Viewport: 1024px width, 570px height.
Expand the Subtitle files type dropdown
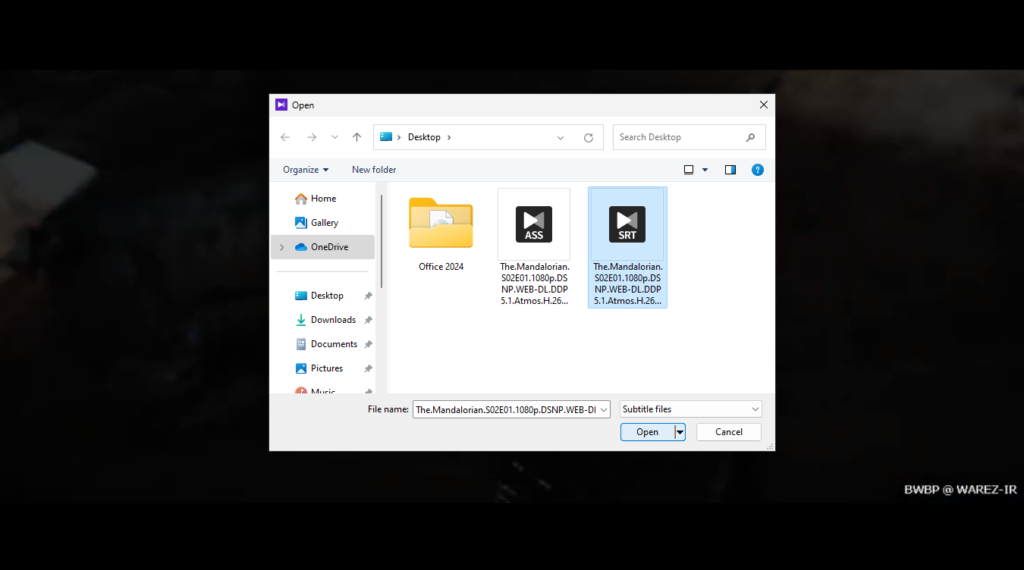[755, 409]
